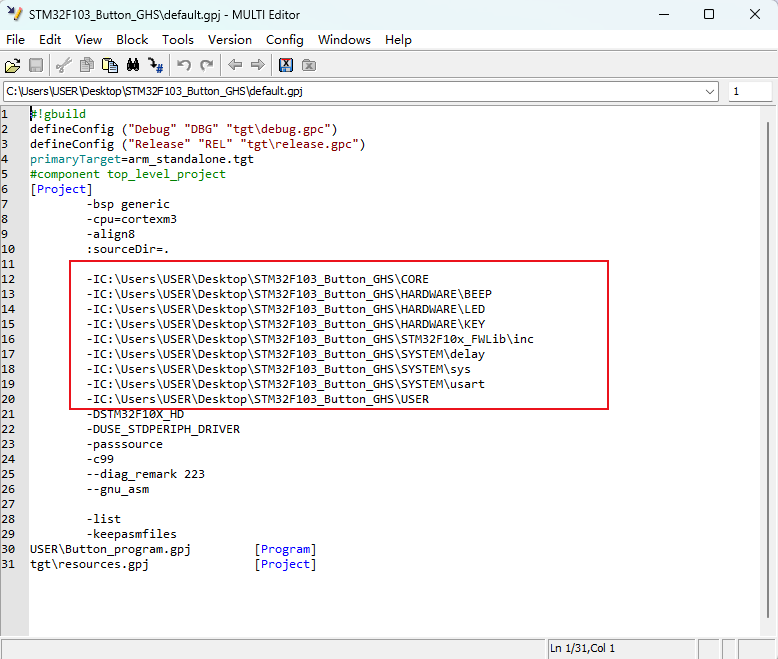Click the Paste clipboard icon
The width and height of the screenshot is (778, 659).
tap(110, 65)
